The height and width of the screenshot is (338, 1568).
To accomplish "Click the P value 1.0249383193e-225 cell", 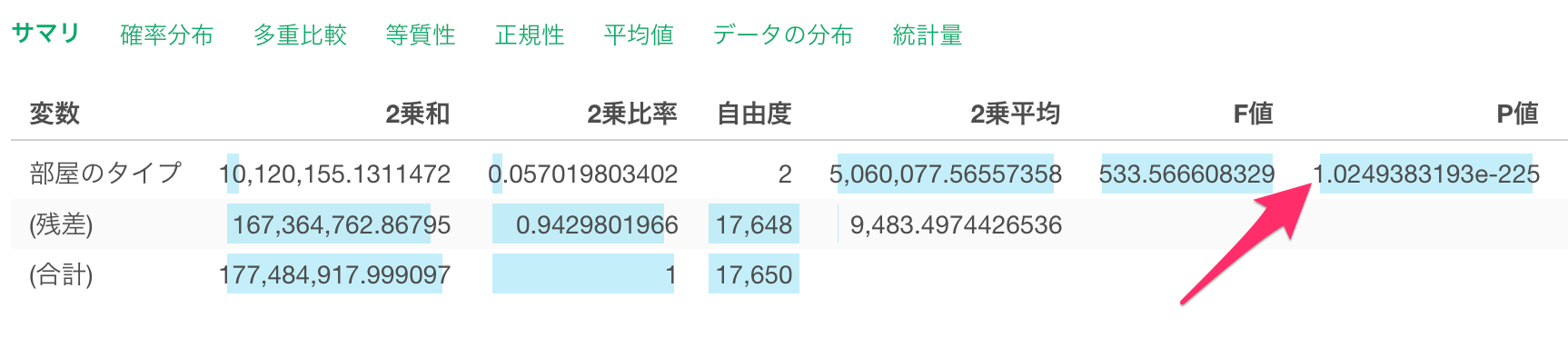I will tap(1426, 174).
